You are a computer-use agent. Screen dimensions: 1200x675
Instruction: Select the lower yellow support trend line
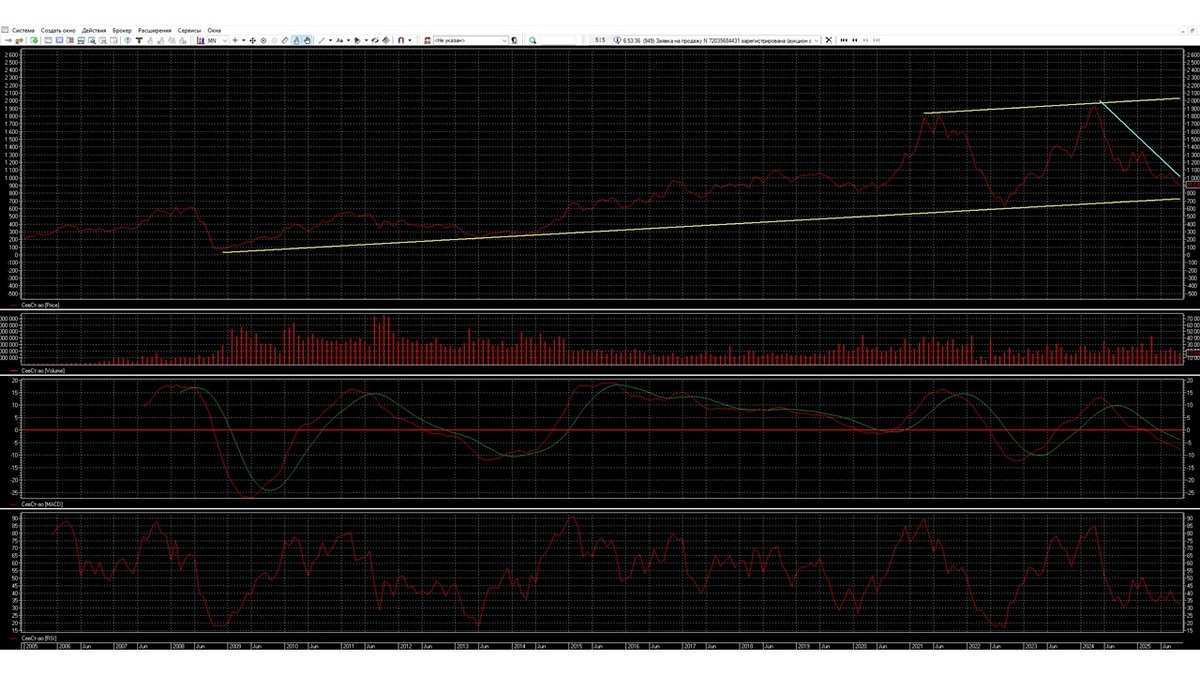[x=700, y=226]
